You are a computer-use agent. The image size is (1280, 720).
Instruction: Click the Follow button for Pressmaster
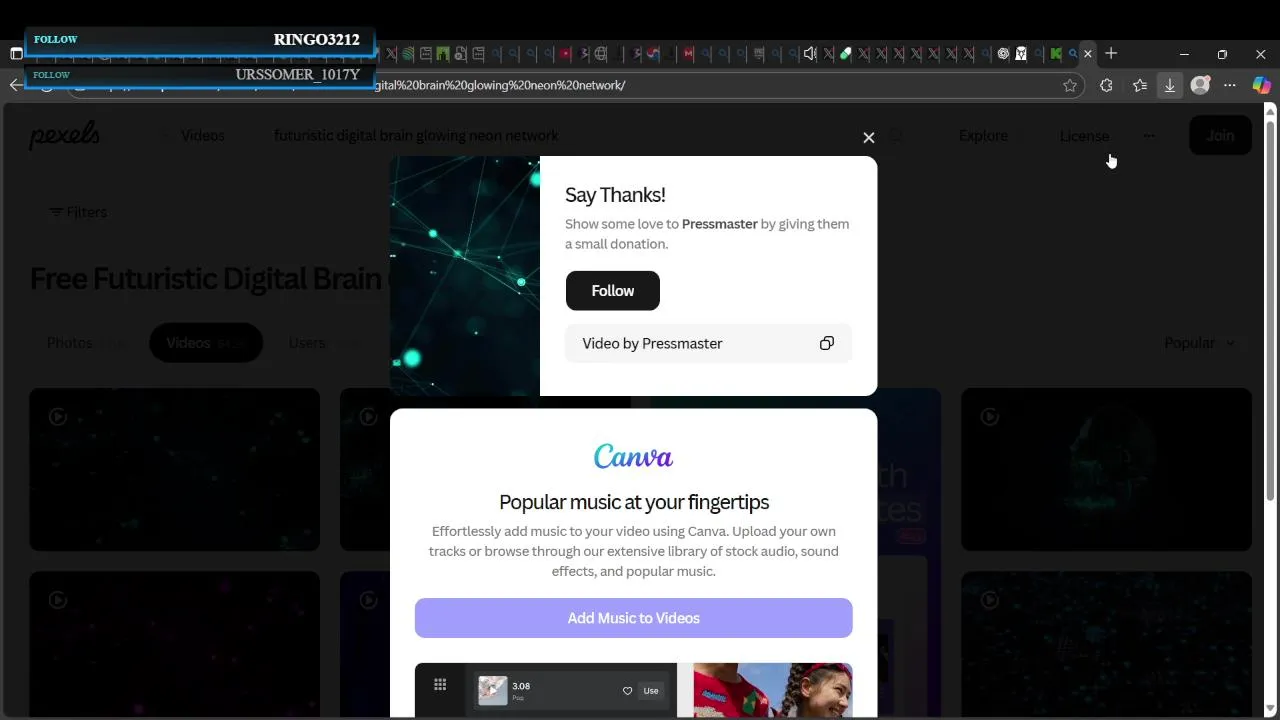613,291
